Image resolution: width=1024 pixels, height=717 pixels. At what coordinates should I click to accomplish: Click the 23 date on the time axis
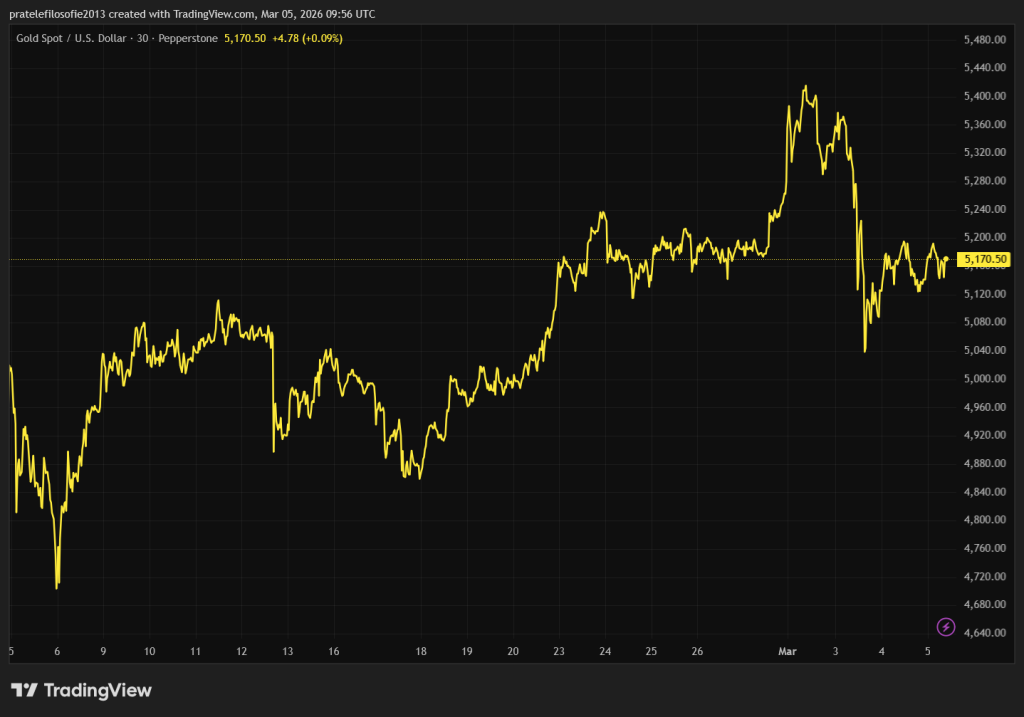click(559, 652)
